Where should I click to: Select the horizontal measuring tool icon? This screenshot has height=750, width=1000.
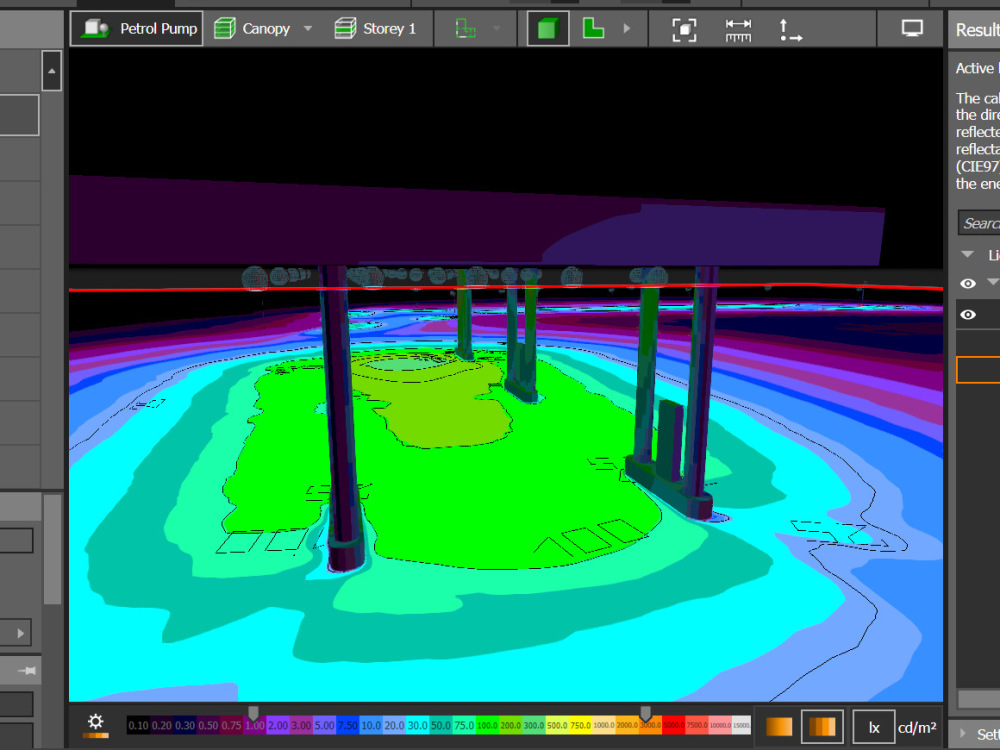pos(738,29)
